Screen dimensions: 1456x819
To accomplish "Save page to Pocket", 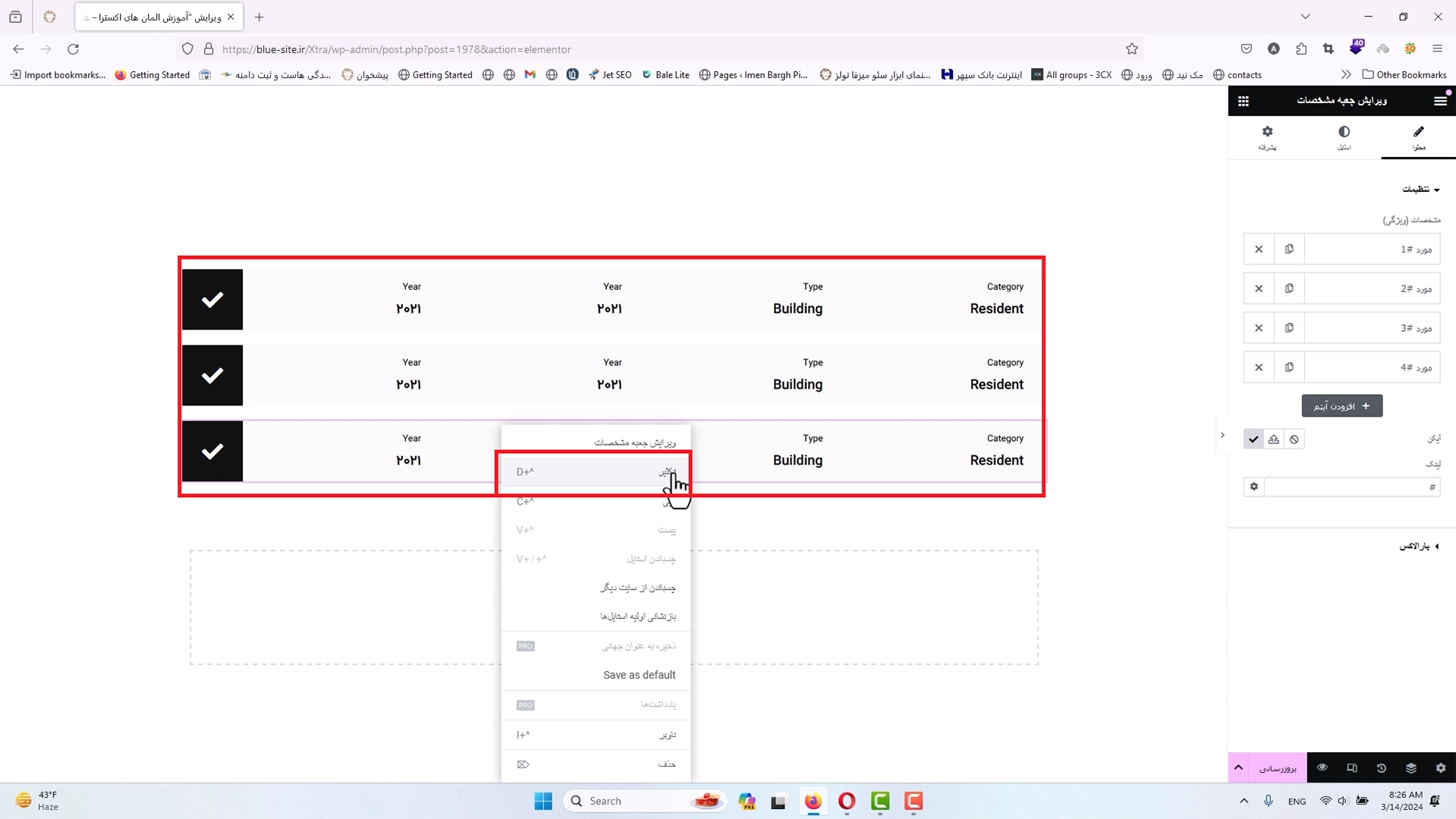I will pyautogui.click(x=1247, y=49).
